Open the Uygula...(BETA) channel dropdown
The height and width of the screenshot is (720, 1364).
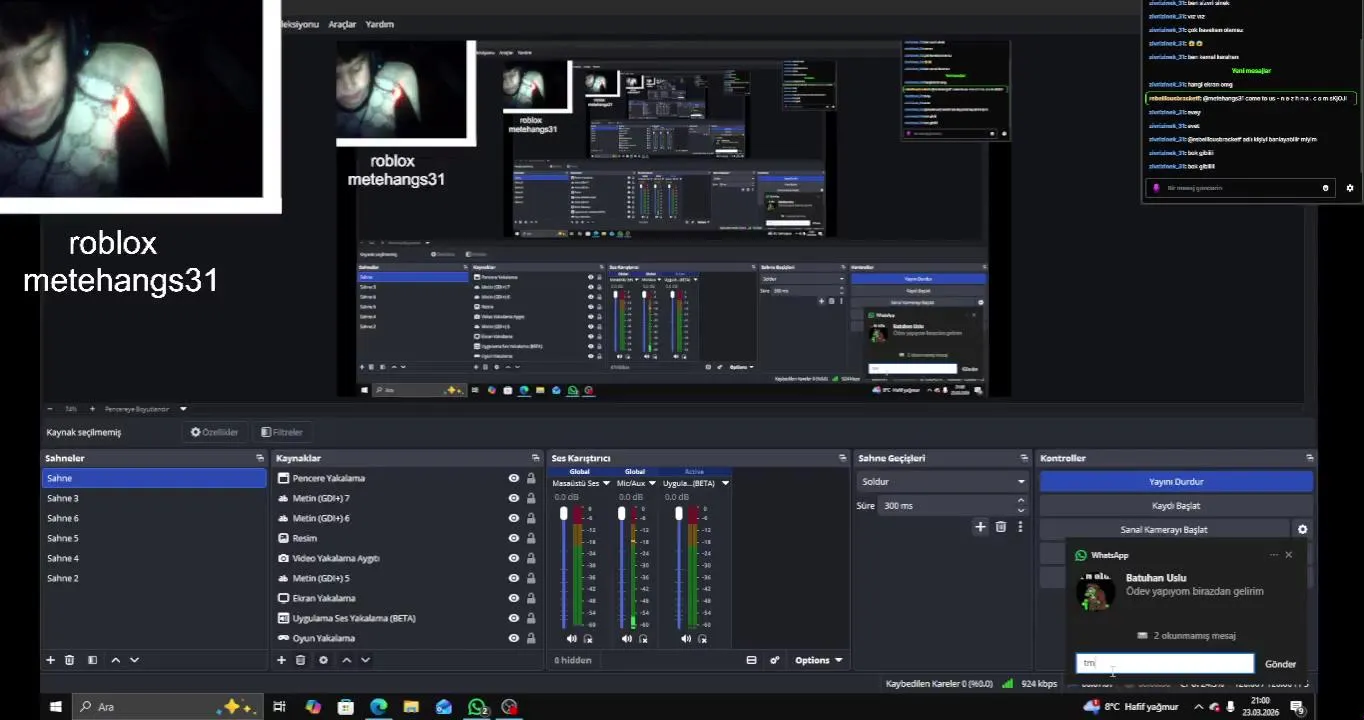click(x=725, y=483)
